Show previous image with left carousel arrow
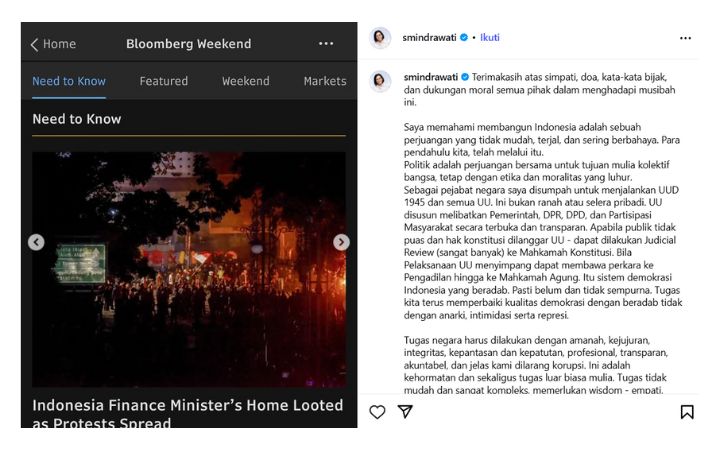This screenshot has width=720, height=450. pyautogui.click(x=36, y=242)
